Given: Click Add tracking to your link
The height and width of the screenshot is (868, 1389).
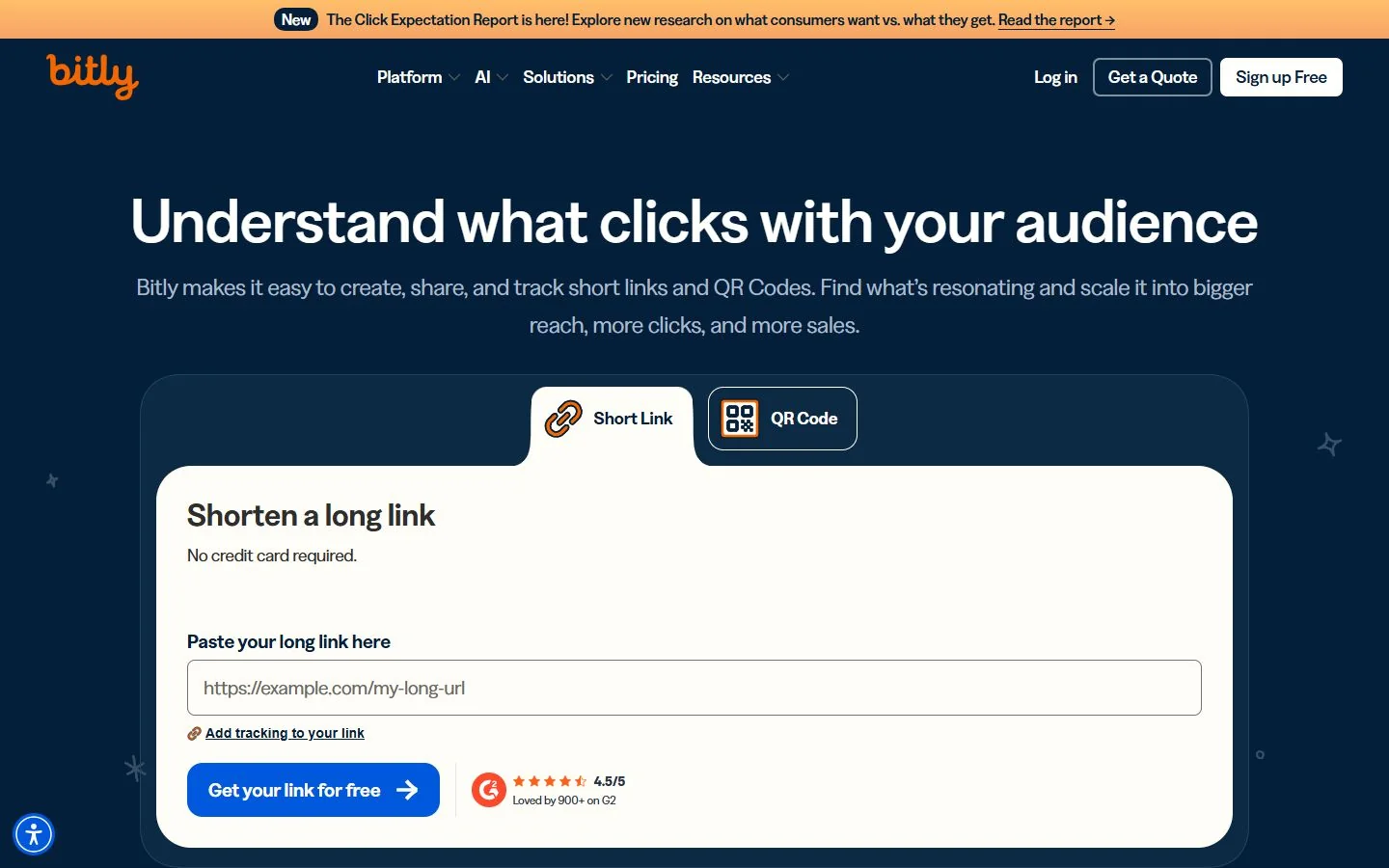Looking at the screenshot, I should coord(285,733).
